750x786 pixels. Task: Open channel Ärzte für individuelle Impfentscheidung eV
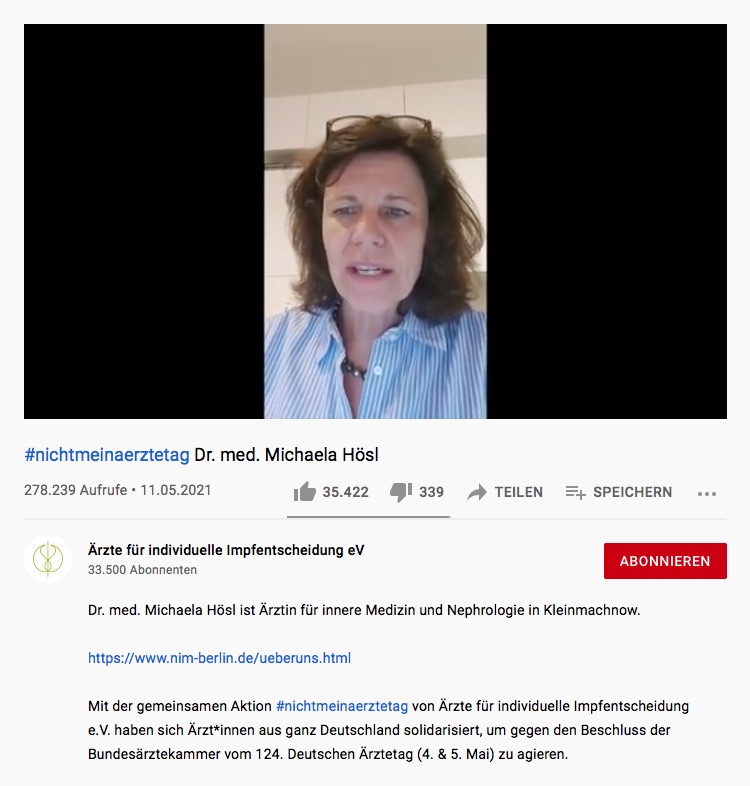coord(226,550)
